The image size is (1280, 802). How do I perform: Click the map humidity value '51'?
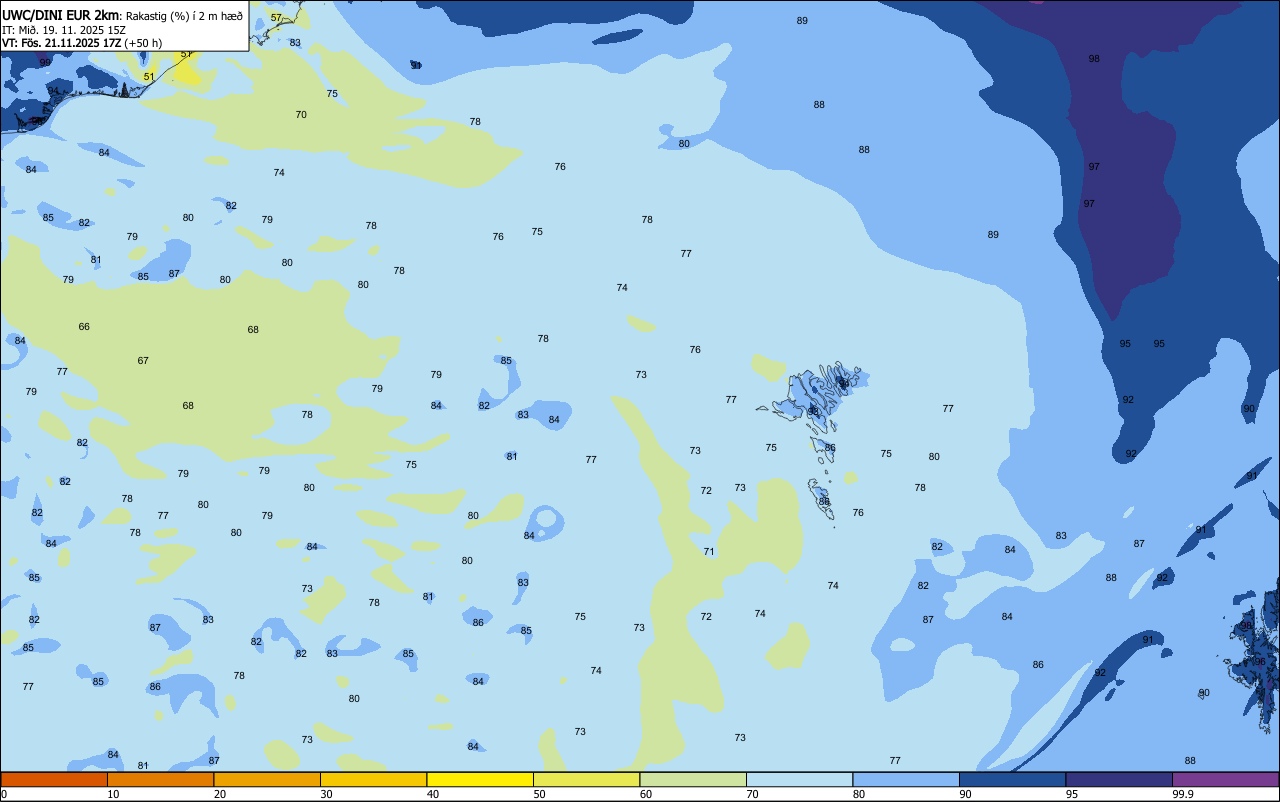coord(149,77)
